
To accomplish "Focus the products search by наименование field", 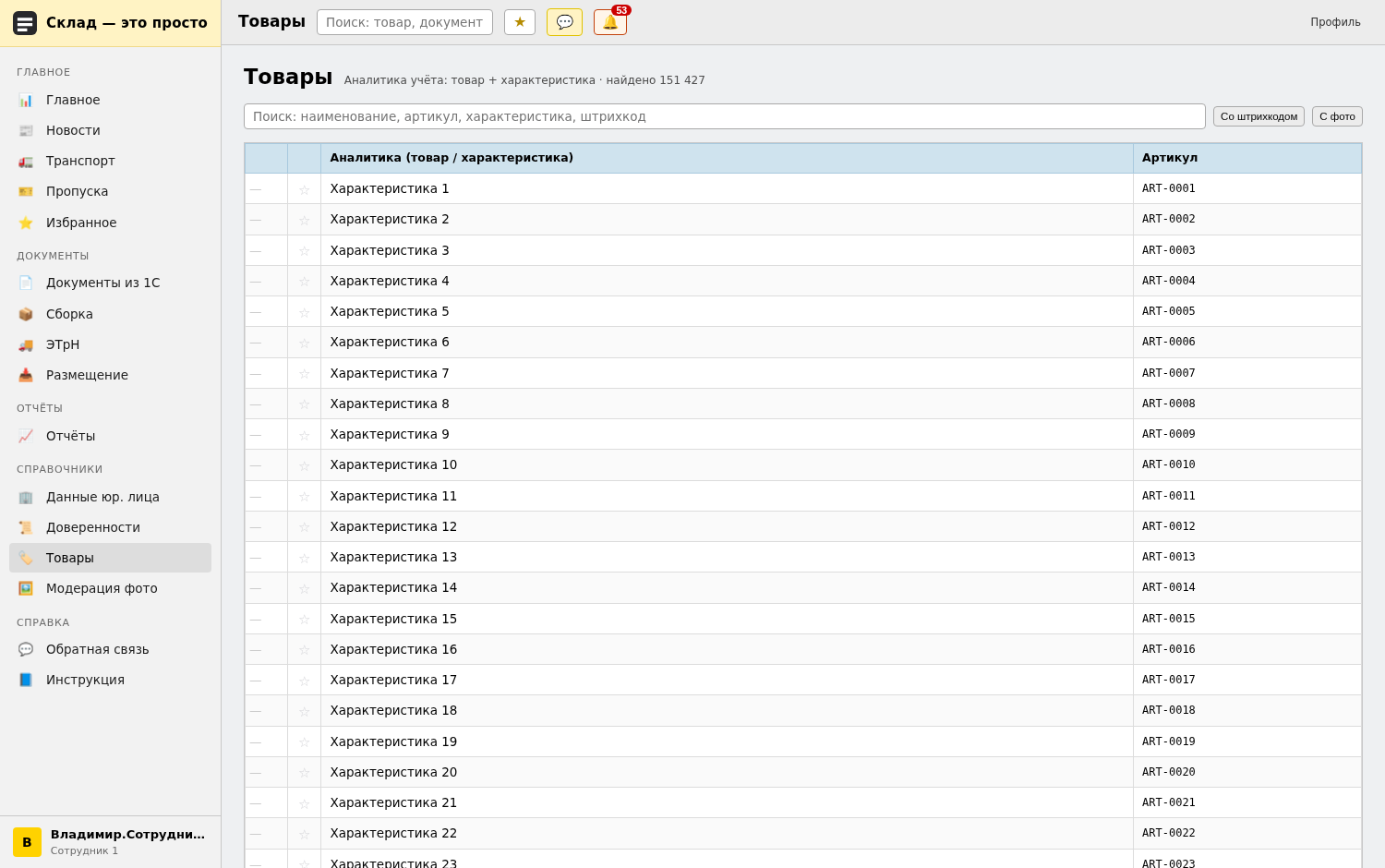I will pos(725,116).
